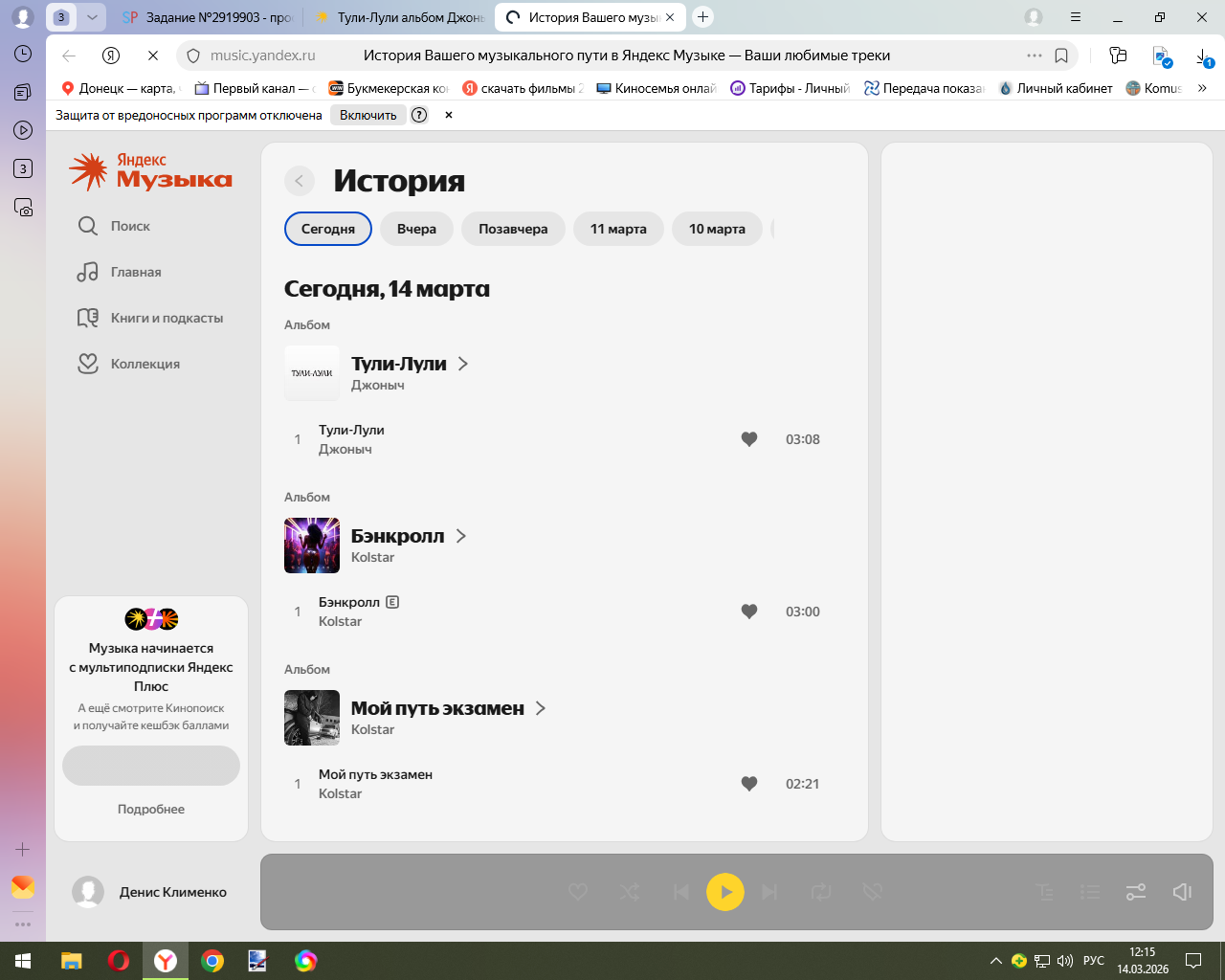Image resolution: width=1225 pixels, height=980 pixels.
Task: Select the Сегодня history filter
Action: point(328,229)
